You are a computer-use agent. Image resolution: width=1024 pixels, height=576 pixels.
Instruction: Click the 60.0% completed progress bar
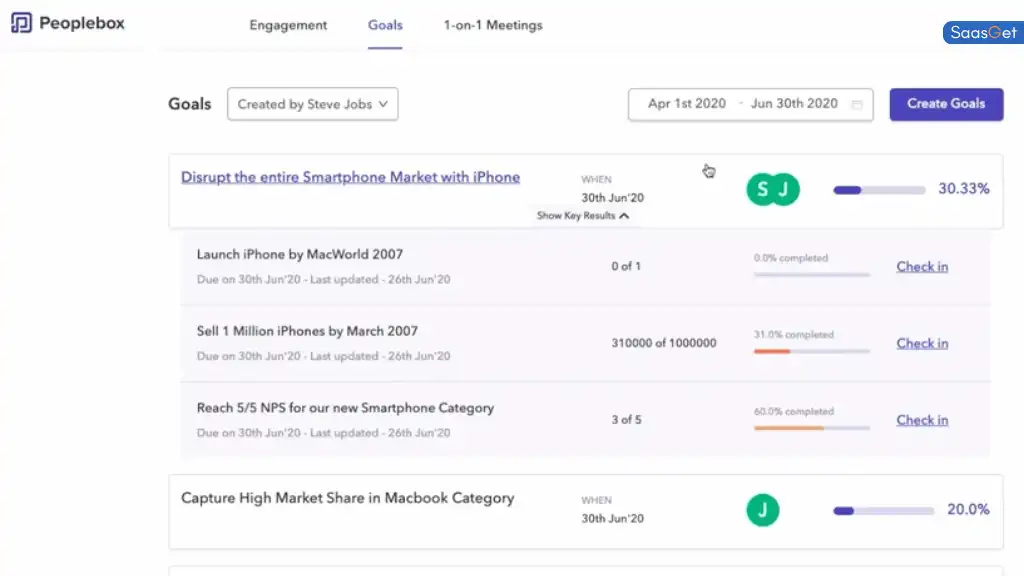tap(812, 428)
